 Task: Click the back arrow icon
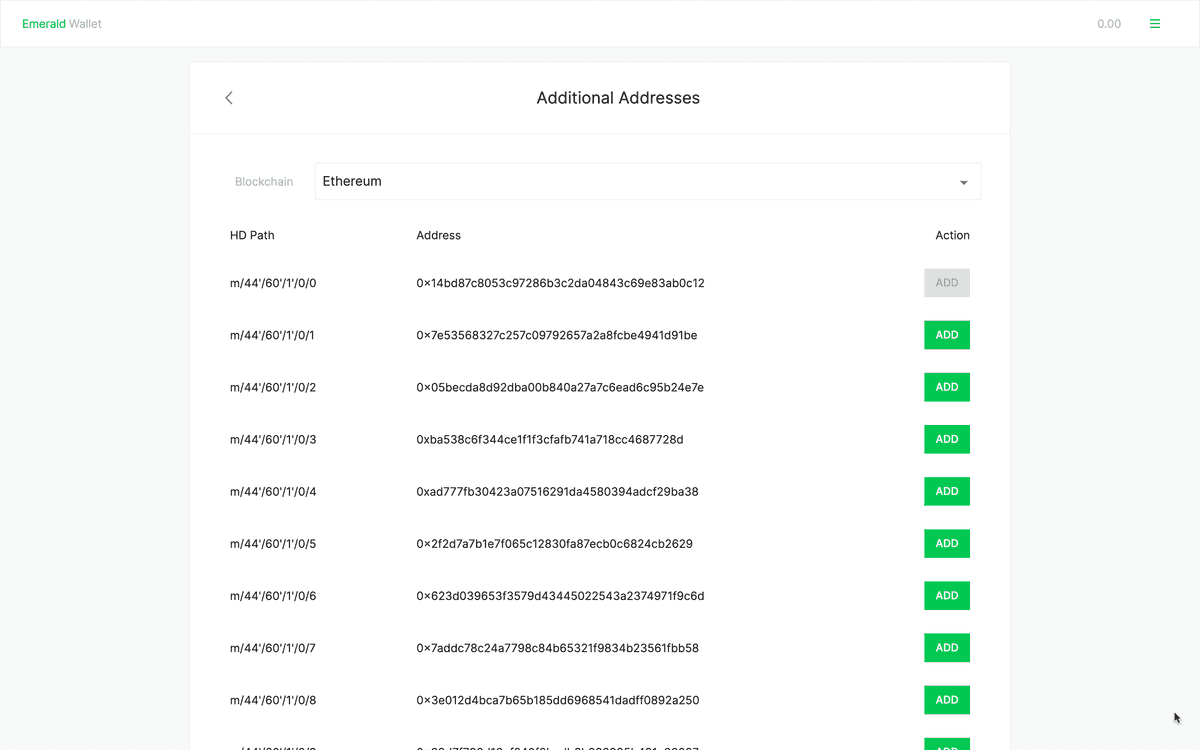(228, 97)
